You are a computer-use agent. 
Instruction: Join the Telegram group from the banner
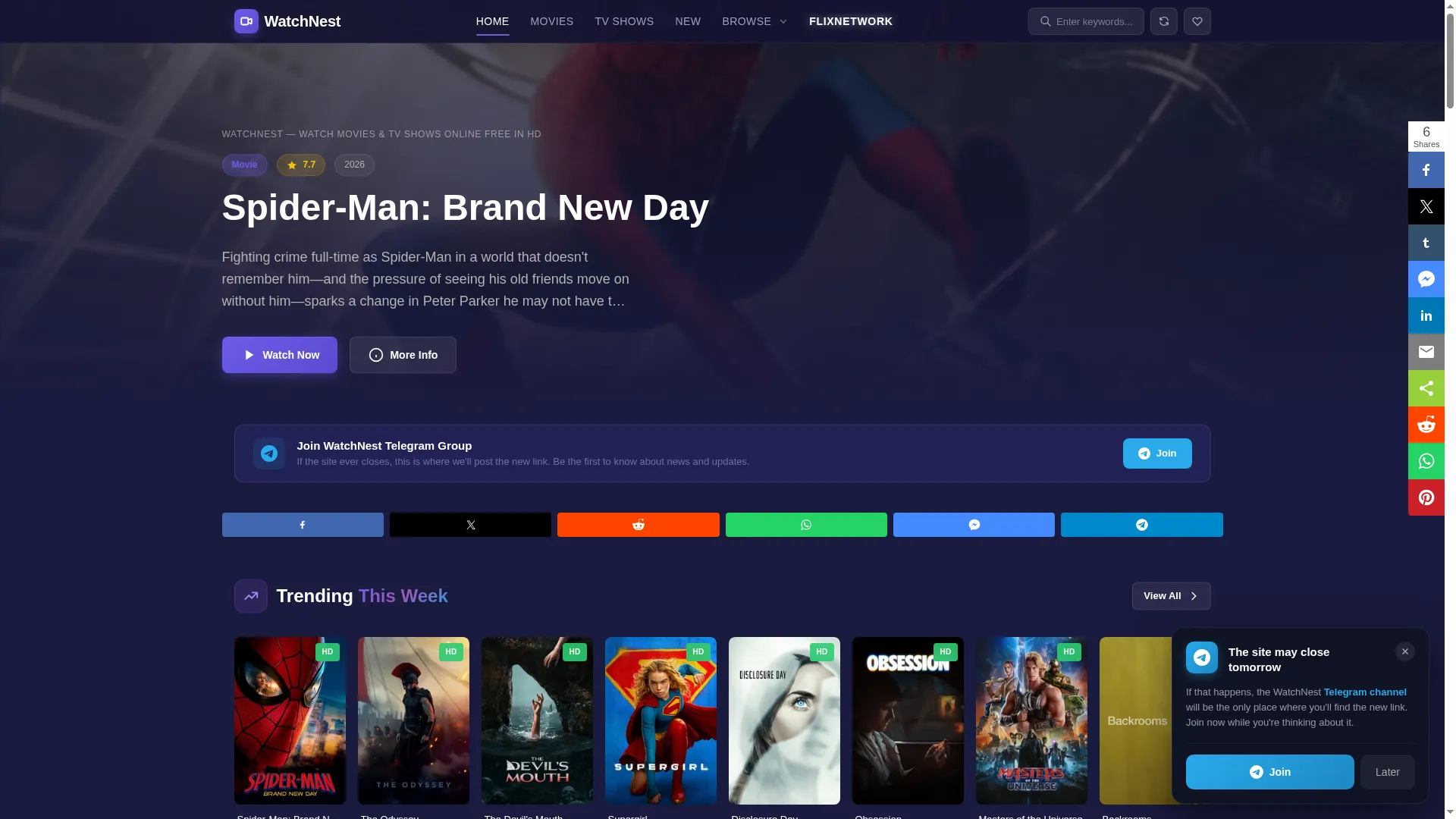point(1157,453)
